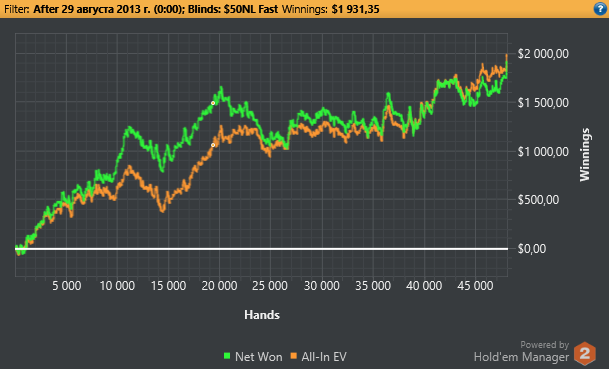Click the 35 000 hands axis label
The image size is (609, 369).
click(x=373, y=286)
